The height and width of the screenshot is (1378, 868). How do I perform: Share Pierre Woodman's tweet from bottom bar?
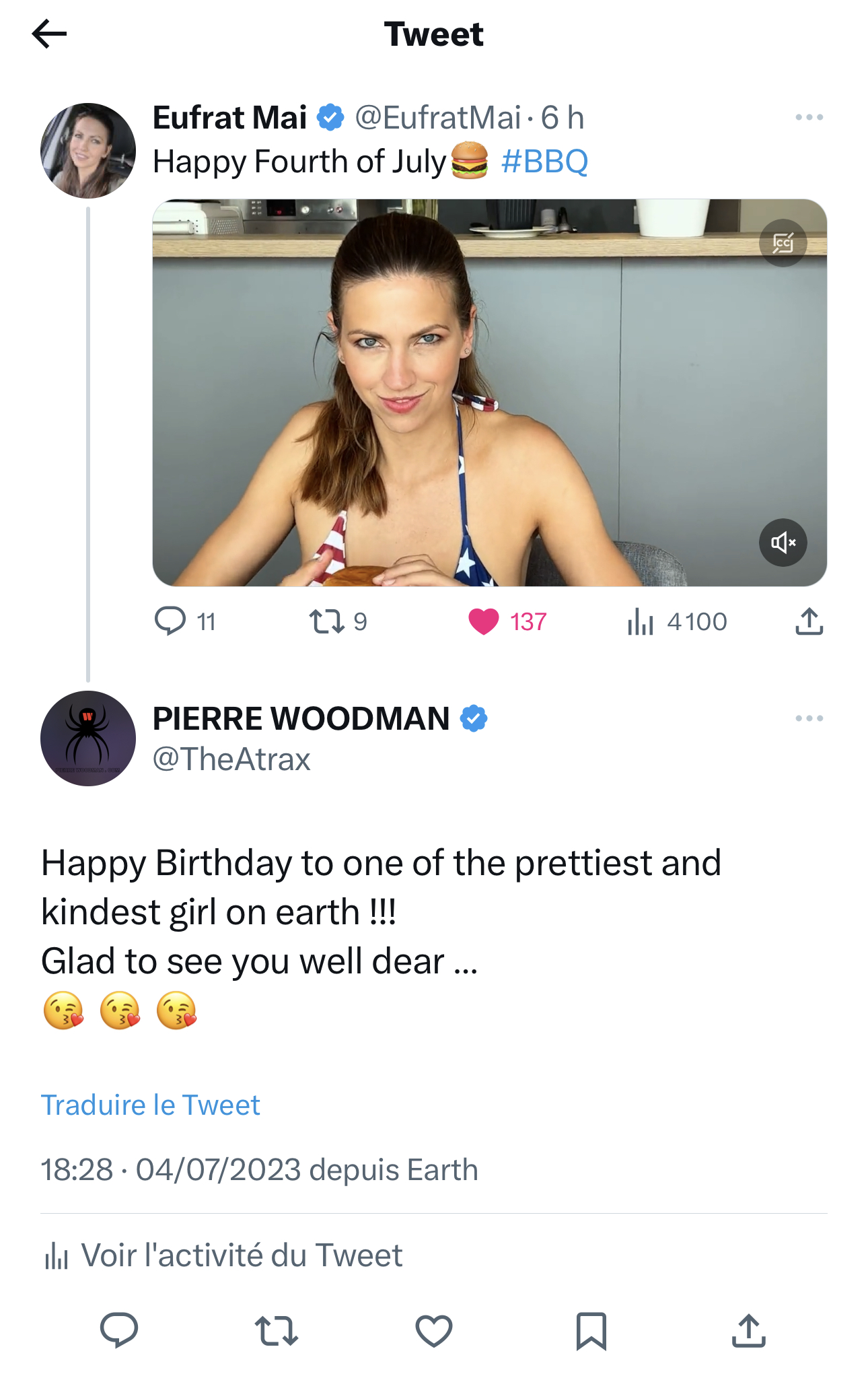pyautogui.click(x=749, y=1331)
